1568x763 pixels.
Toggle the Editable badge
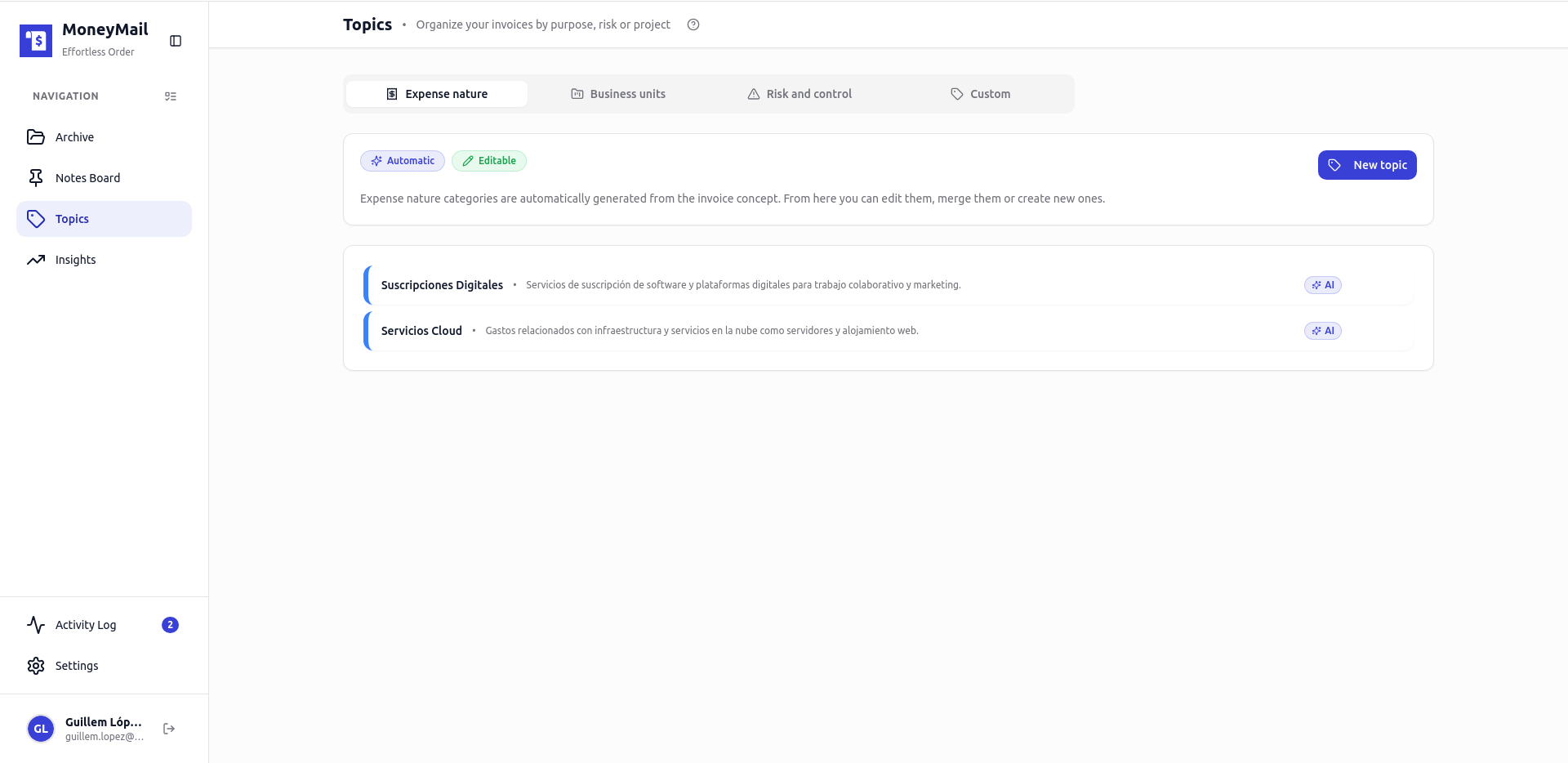488,161
